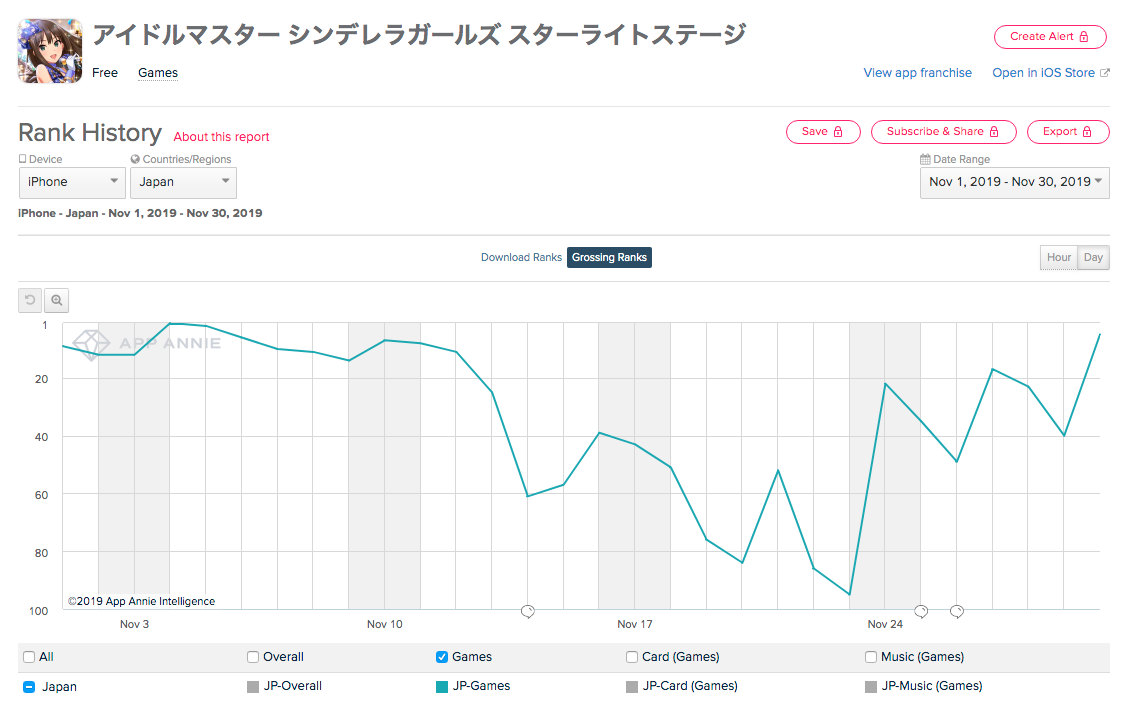
Task: Toggle the All checkbox
Action: (x=29, y=657)
